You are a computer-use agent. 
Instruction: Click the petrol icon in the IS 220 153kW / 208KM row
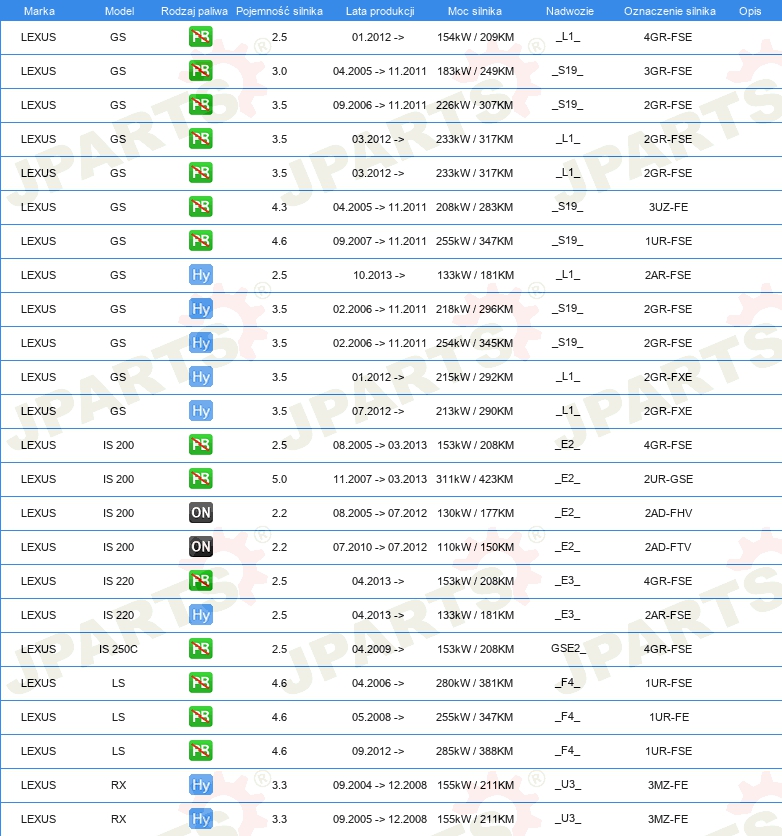pos(200,581)
